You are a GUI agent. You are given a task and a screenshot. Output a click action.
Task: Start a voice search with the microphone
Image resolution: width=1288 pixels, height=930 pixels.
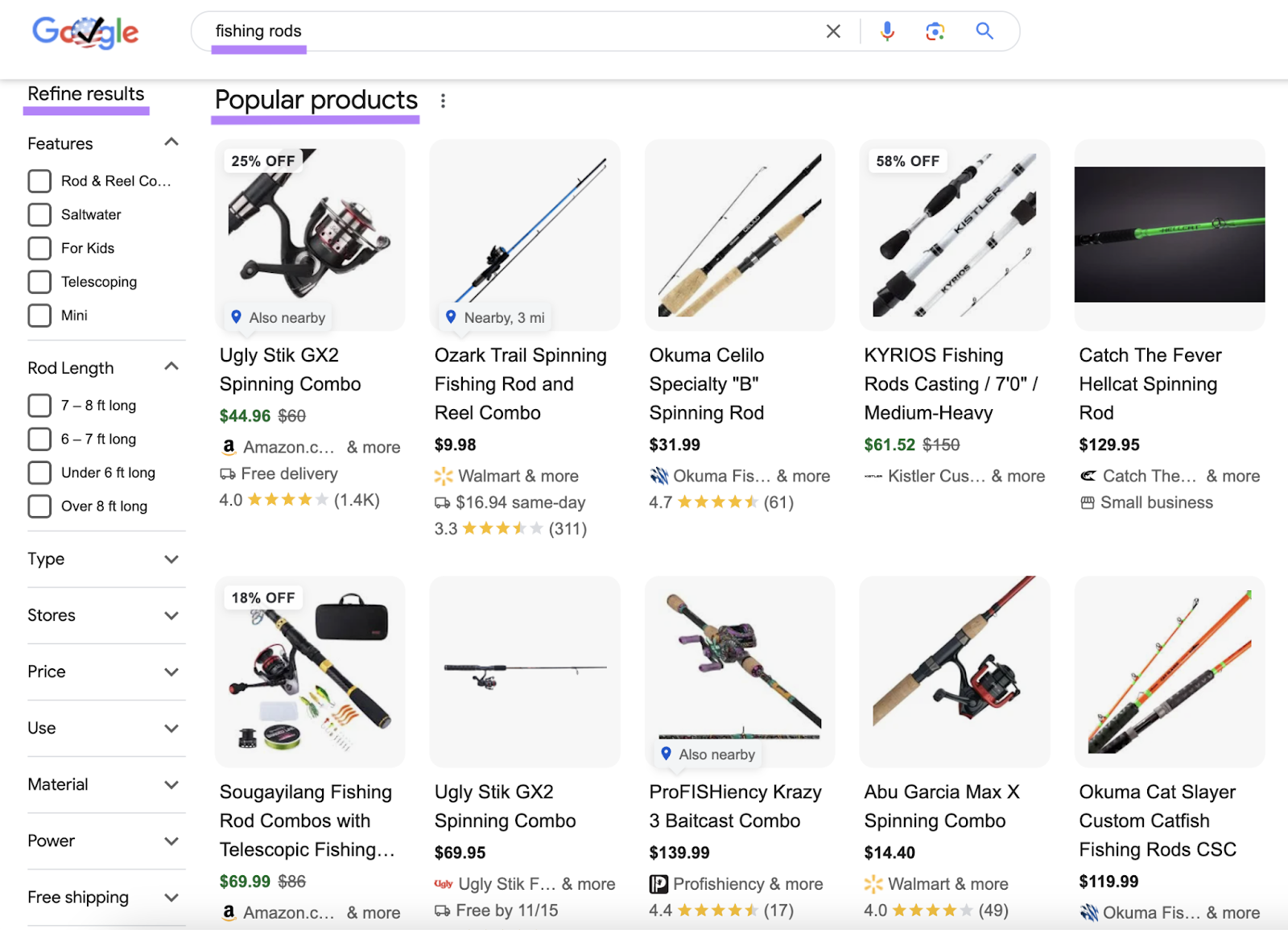coord(886,31)
